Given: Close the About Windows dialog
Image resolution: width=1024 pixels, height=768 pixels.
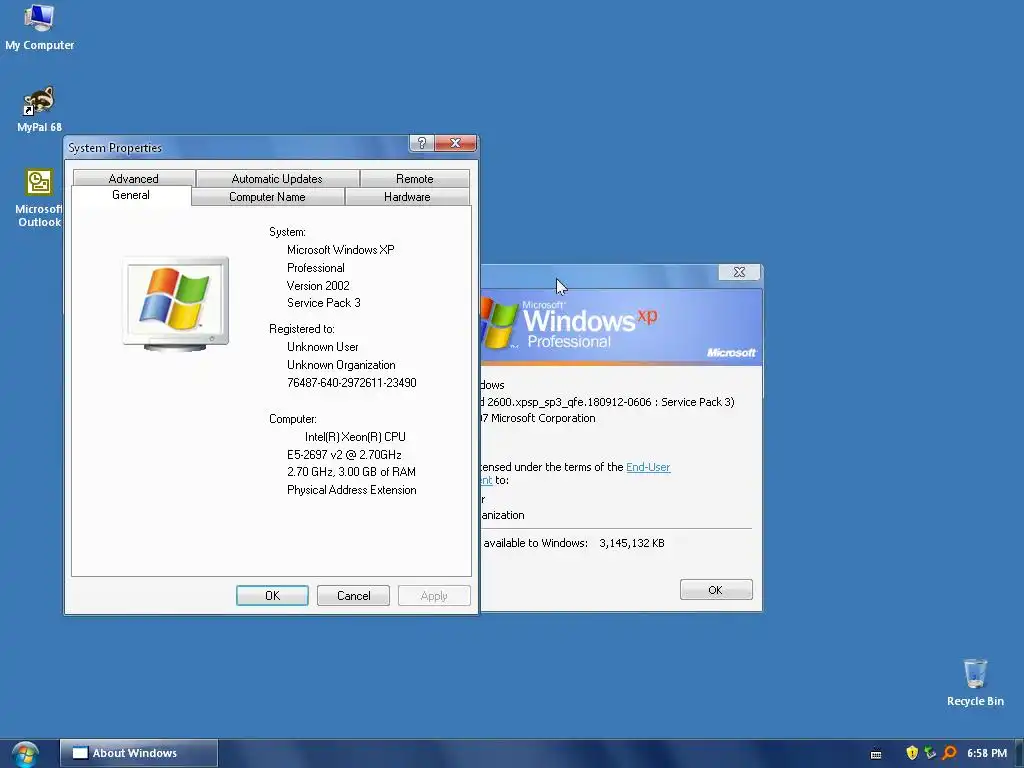Looking at the screenshot, I should point(739,272).
